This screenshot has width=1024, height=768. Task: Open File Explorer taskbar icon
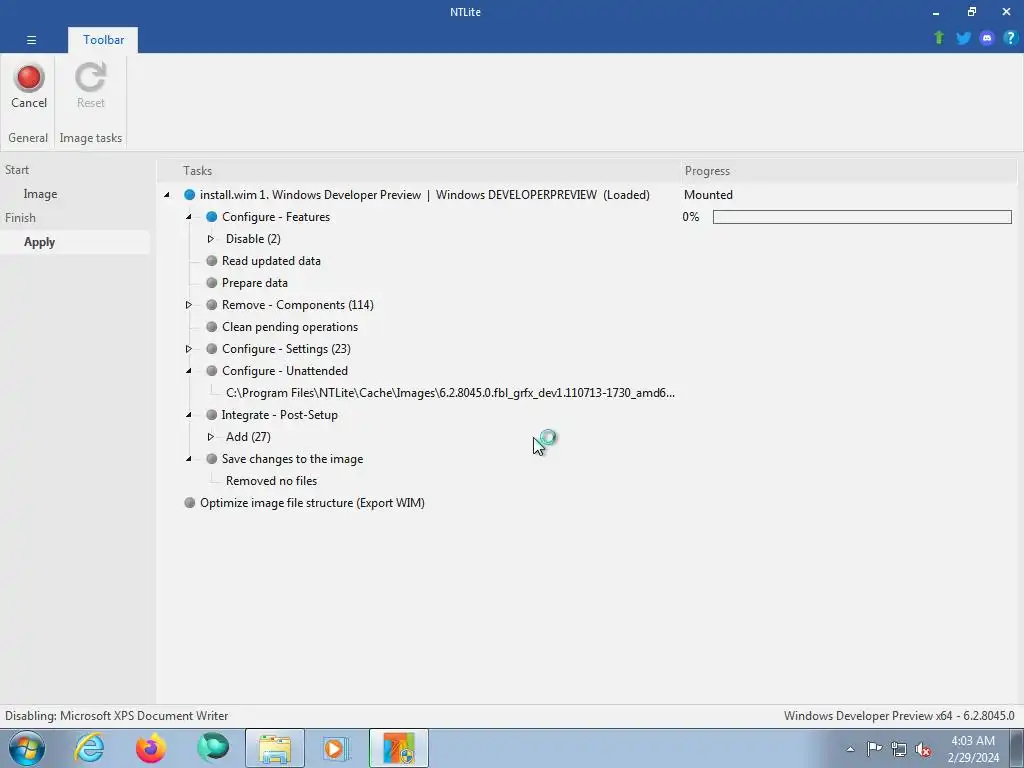(275, 748)
